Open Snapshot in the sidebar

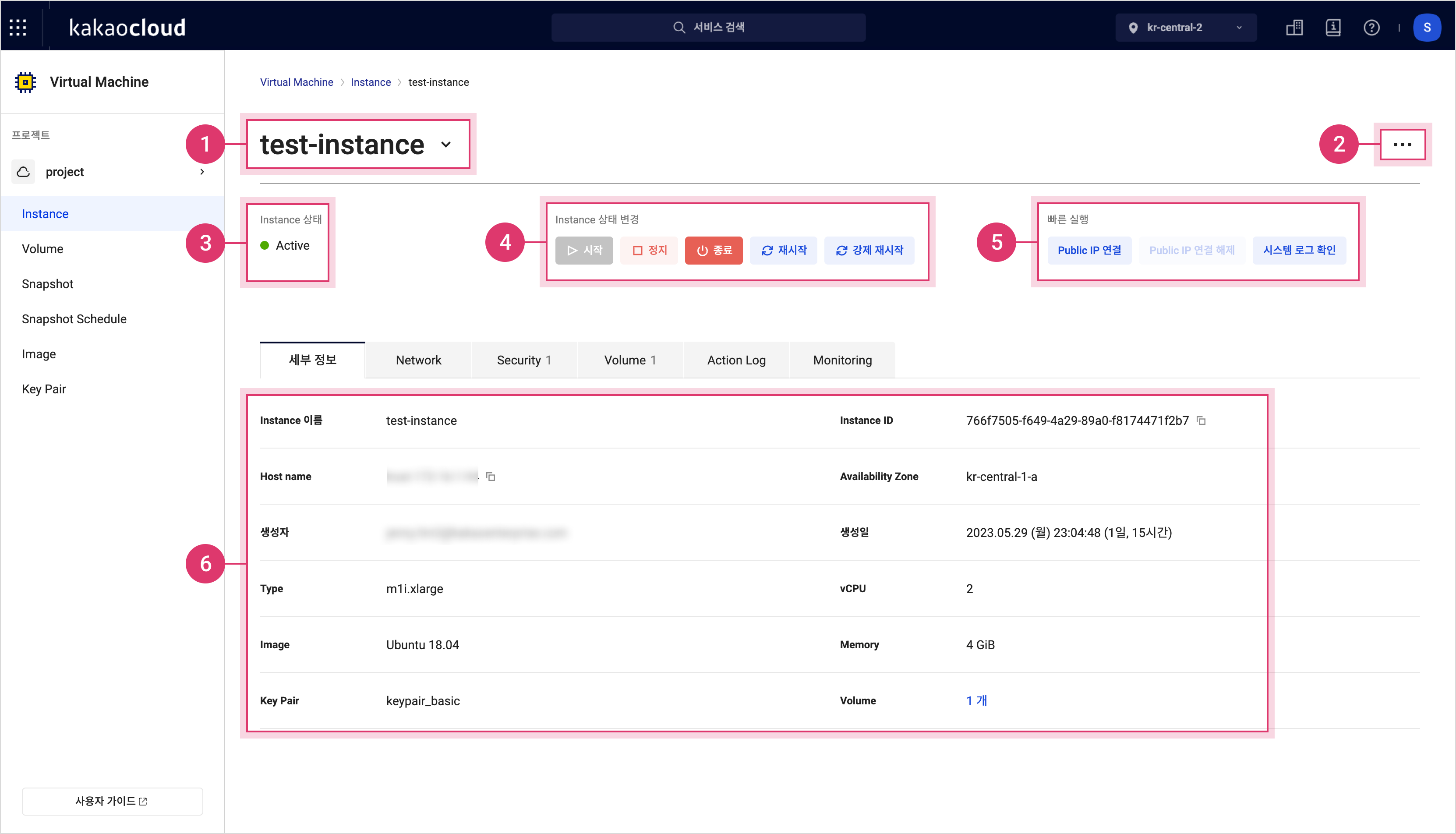[x=112, y=283]
